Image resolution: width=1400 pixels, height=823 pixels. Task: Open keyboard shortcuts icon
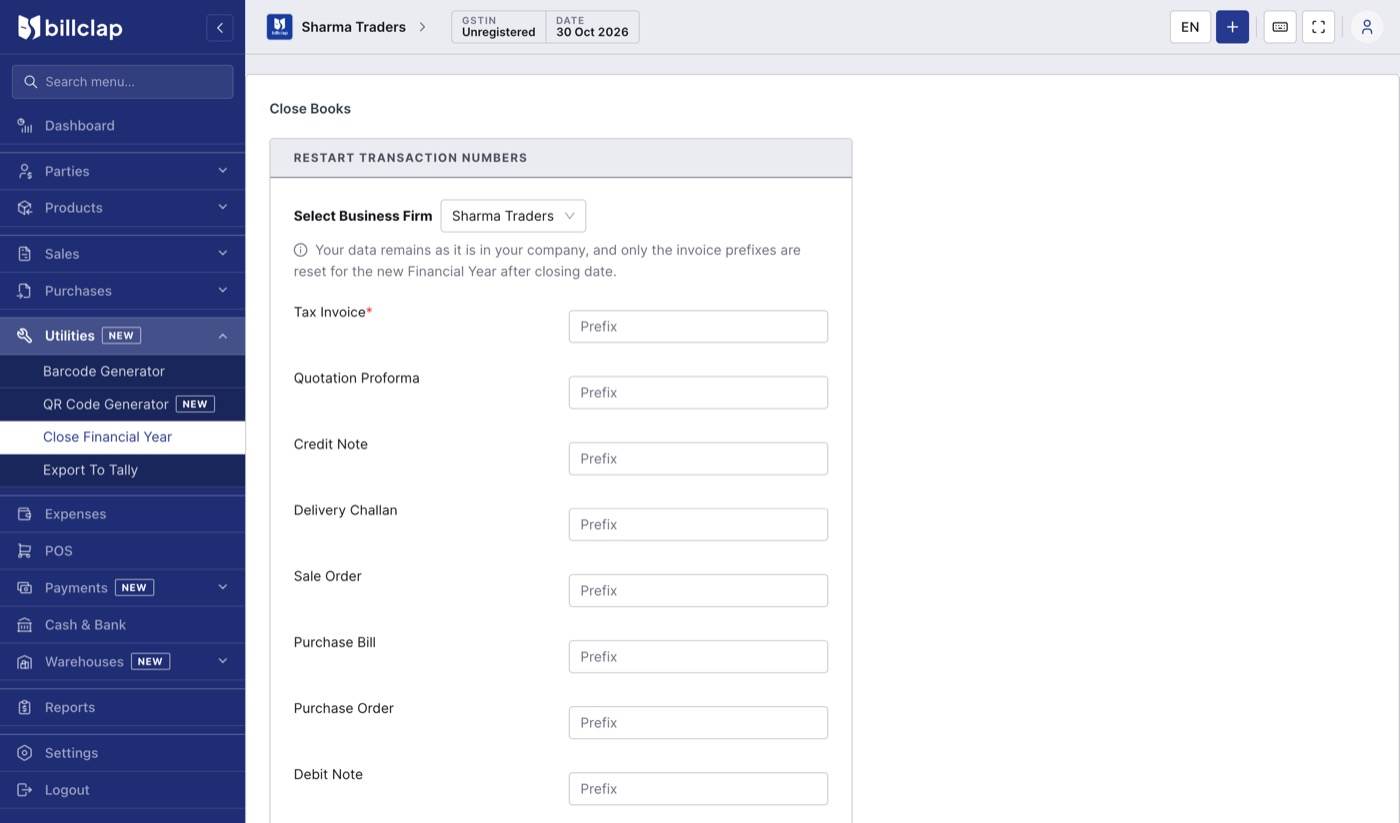tap(1280, 27)
